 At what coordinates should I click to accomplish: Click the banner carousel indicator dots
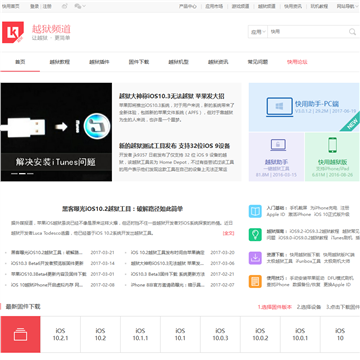(22, 174)
